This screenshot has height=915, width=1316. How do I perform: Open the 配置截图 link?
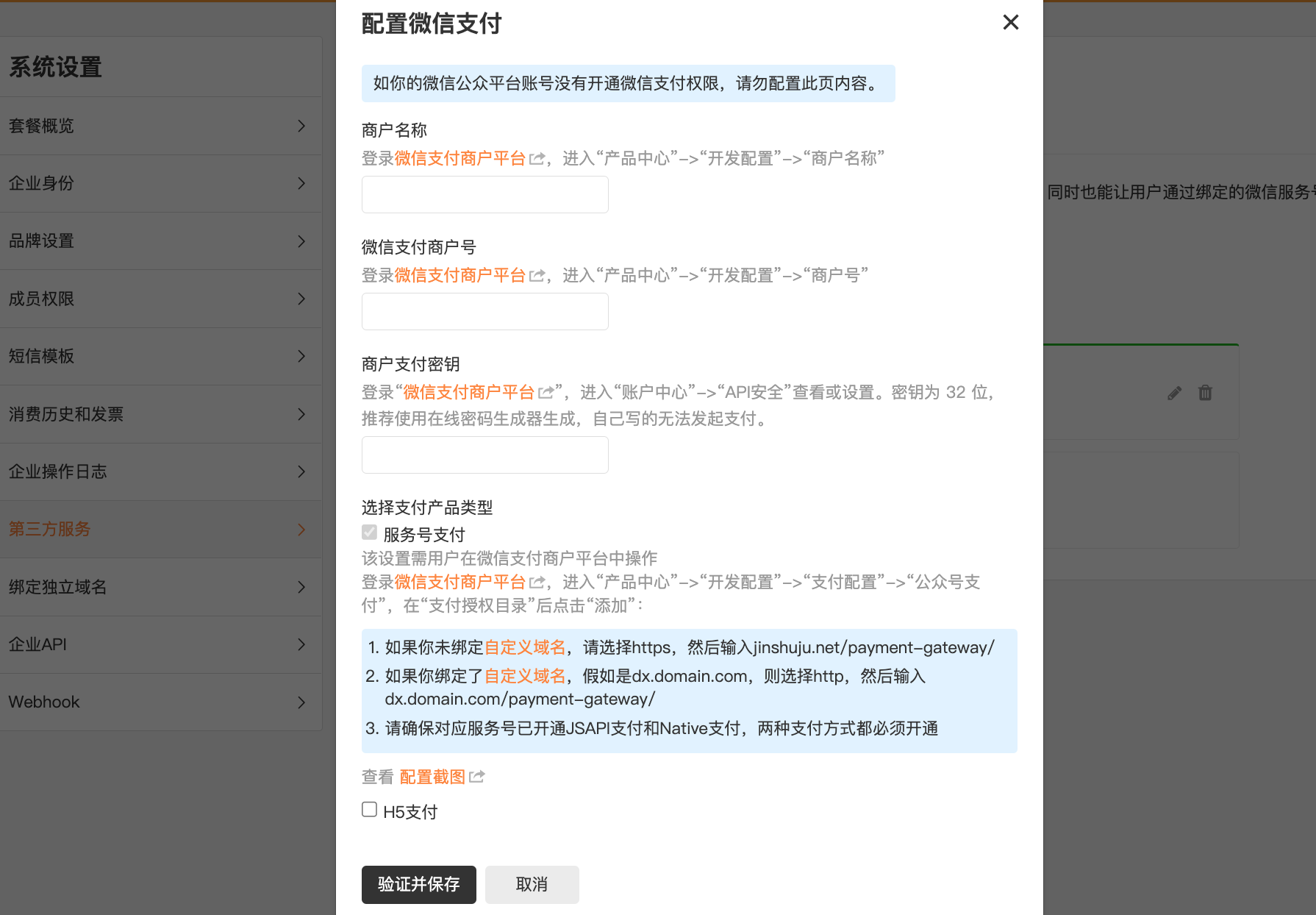tap(432, 777)
